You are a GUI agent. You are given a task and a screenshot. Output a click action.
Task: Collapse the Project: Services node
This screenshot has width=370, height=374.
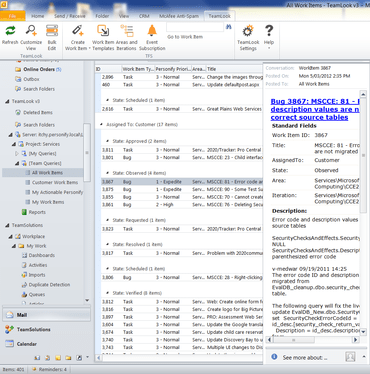14,144
